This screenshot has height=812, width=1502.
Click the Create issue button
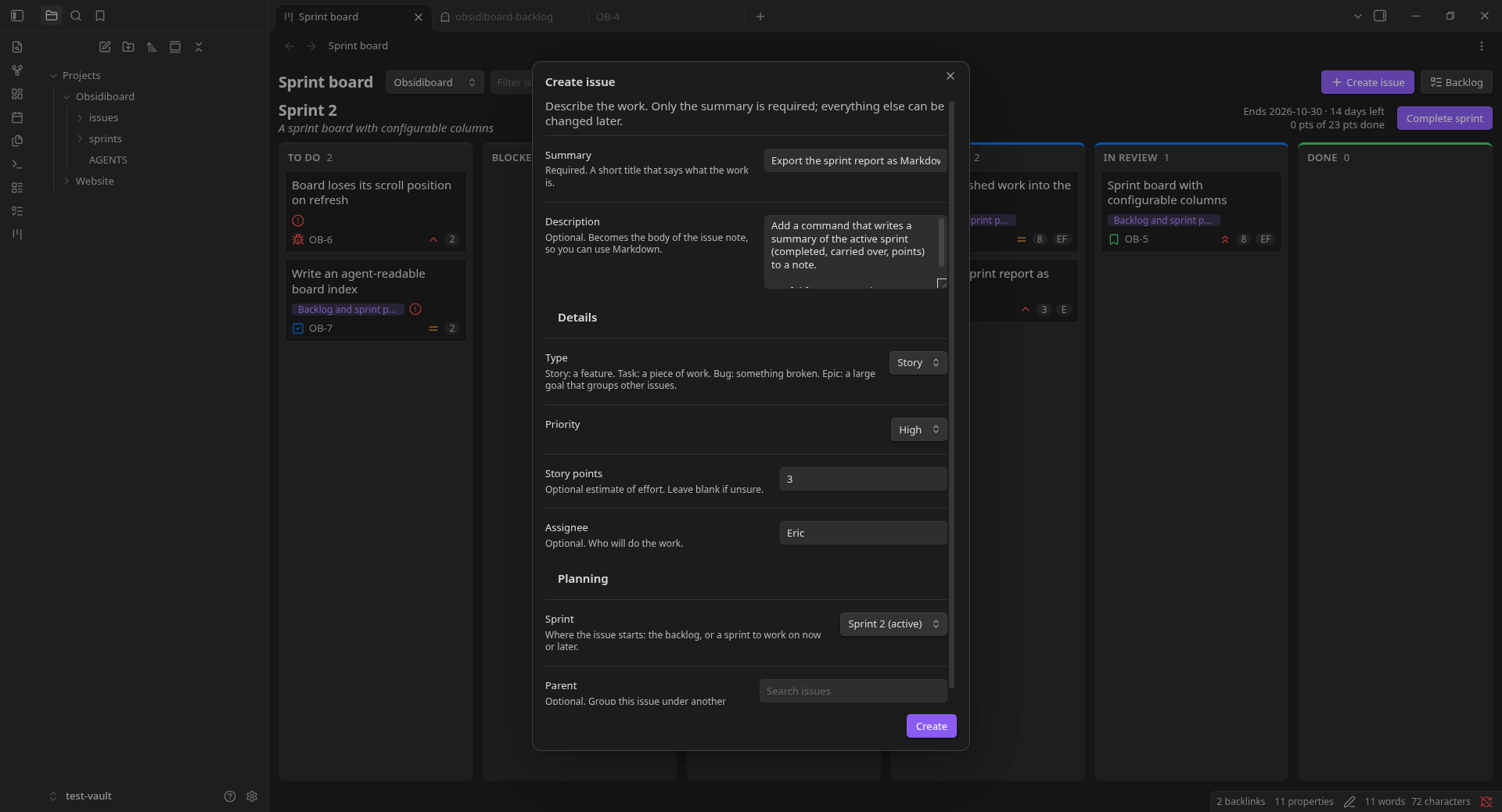point(1367,82)
